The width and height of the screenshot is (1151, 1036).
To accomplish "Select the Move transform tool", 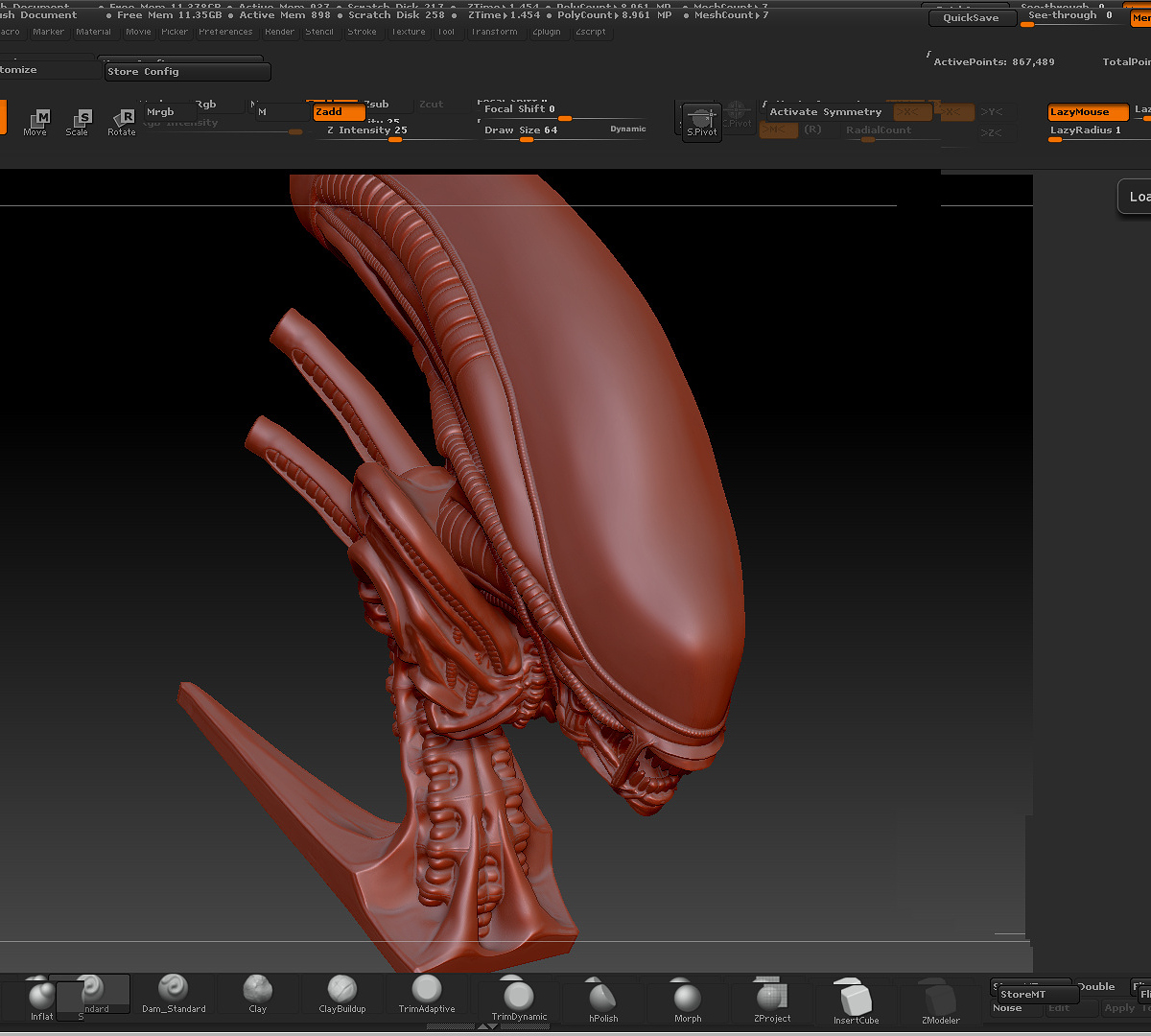I will coord(37,121).
